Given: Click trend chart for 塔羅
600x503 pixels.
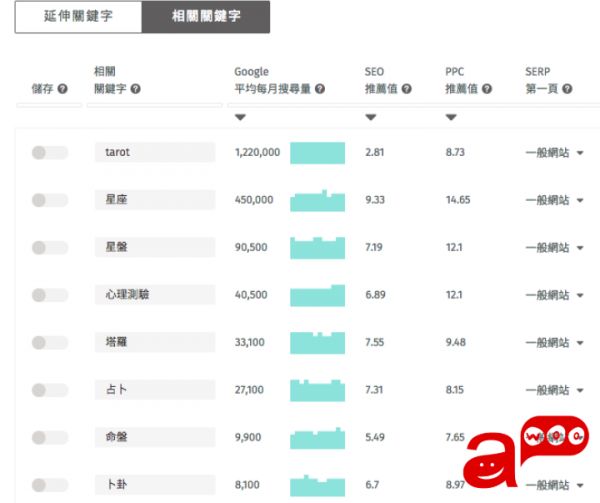Looking at the screenshot, I should 318,343.
